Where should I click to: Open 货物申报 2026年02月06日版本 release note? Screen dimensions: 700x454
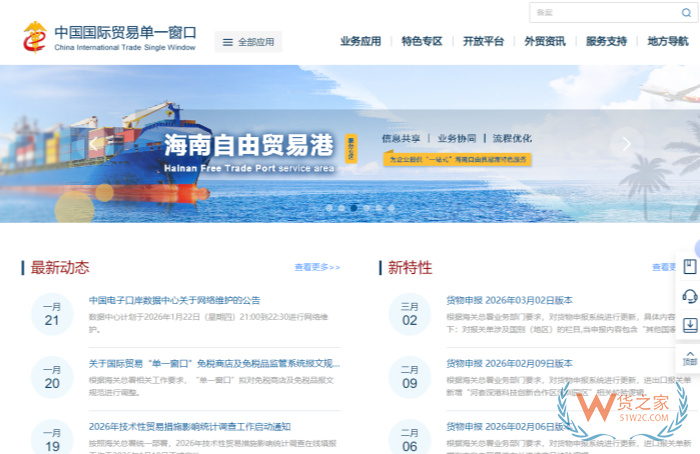(509, 426)
